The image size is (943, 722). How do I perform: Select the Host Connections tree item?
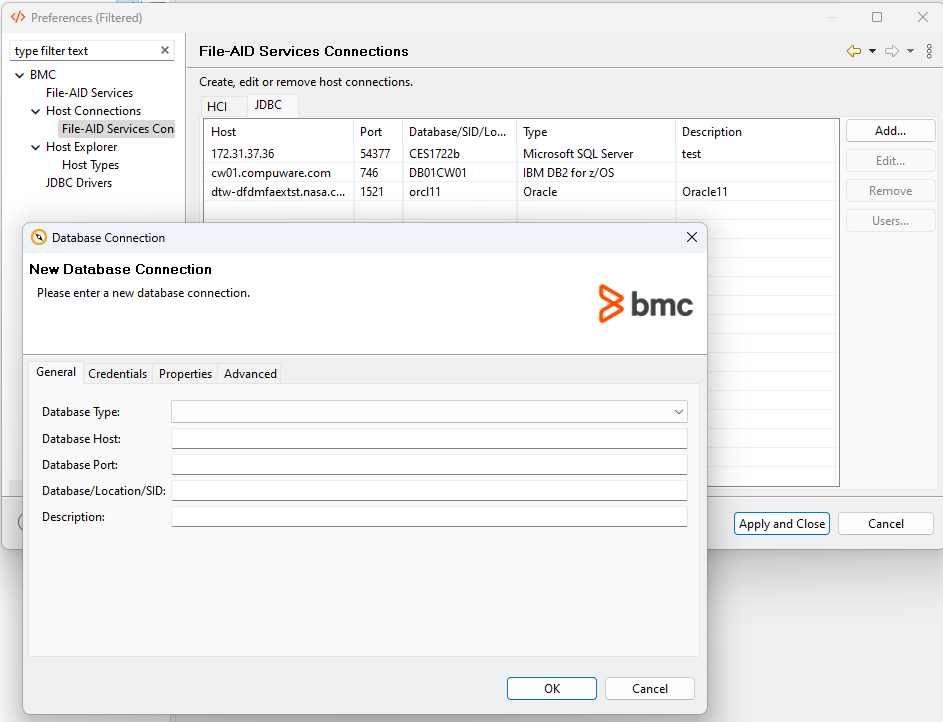tap(93, 111)
